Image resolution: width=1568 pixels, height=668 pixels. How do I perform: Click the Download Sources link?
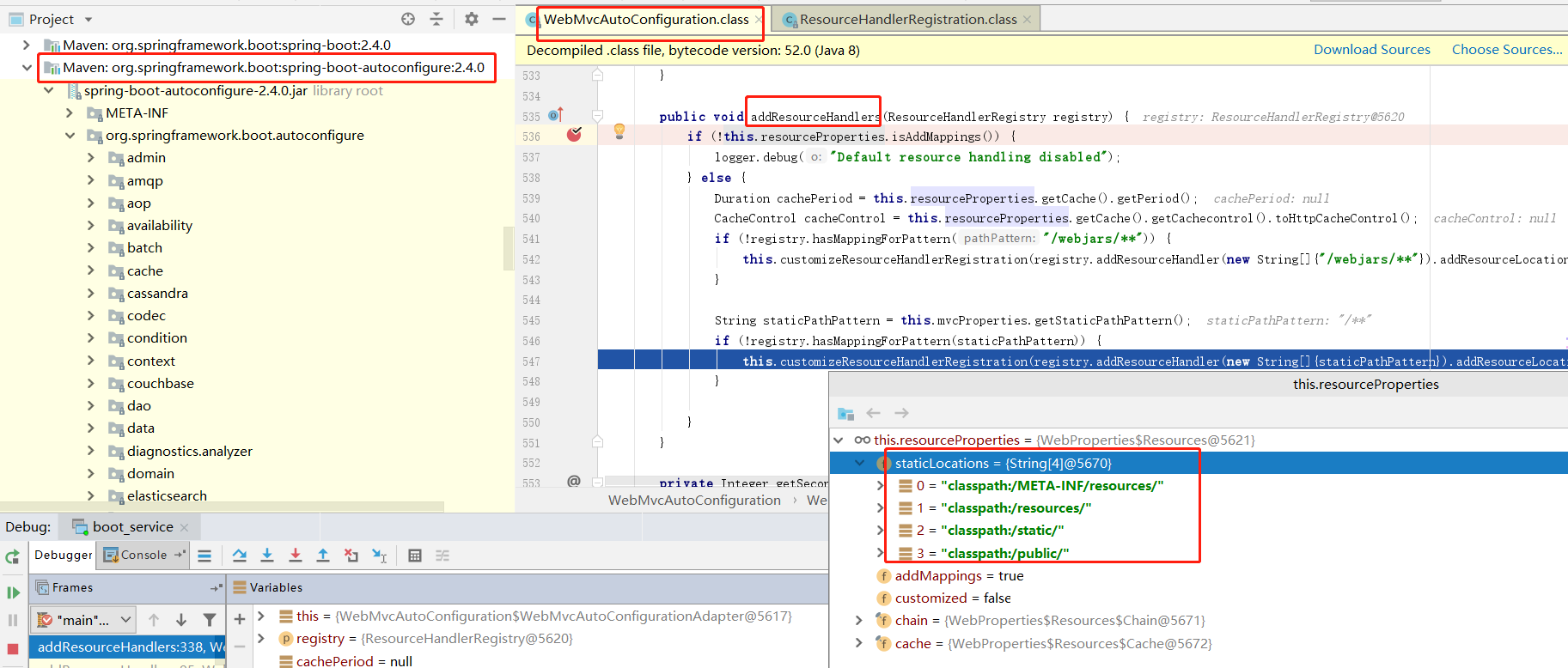(x=1371, y=50)
